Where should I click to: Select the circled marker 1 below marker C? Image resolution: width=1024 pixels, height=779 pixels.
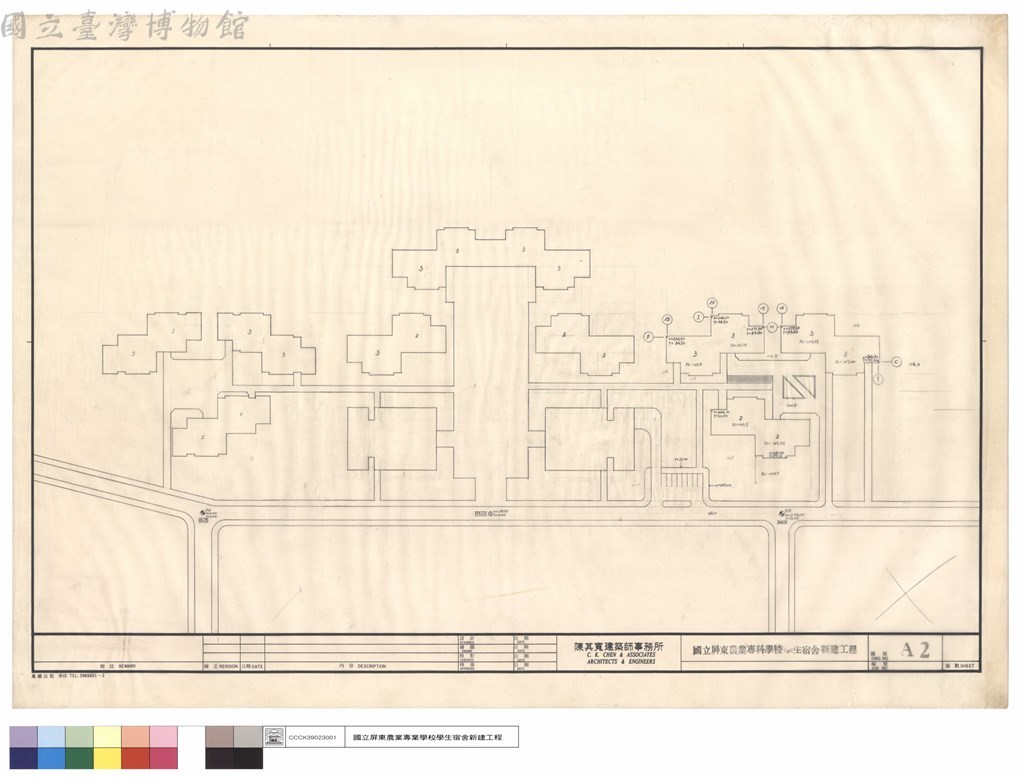pos(878,379)
